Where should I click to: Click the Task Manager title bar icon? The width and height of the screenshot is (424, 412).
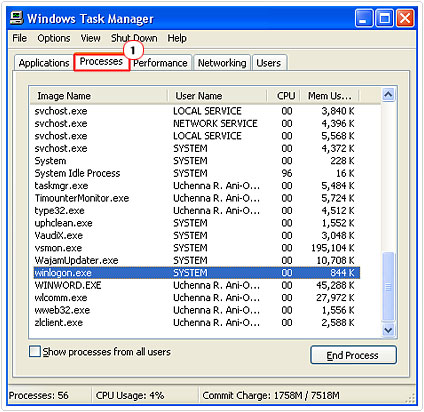[16, 18]
